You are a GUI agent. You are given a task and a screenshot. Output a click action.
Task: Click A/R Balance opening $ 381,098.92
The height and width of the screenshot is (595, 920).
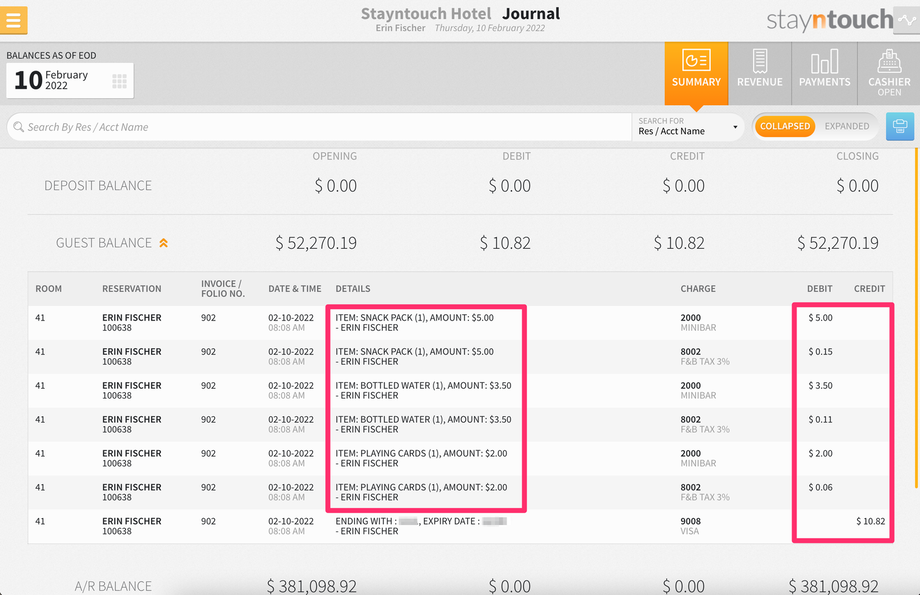312,586
